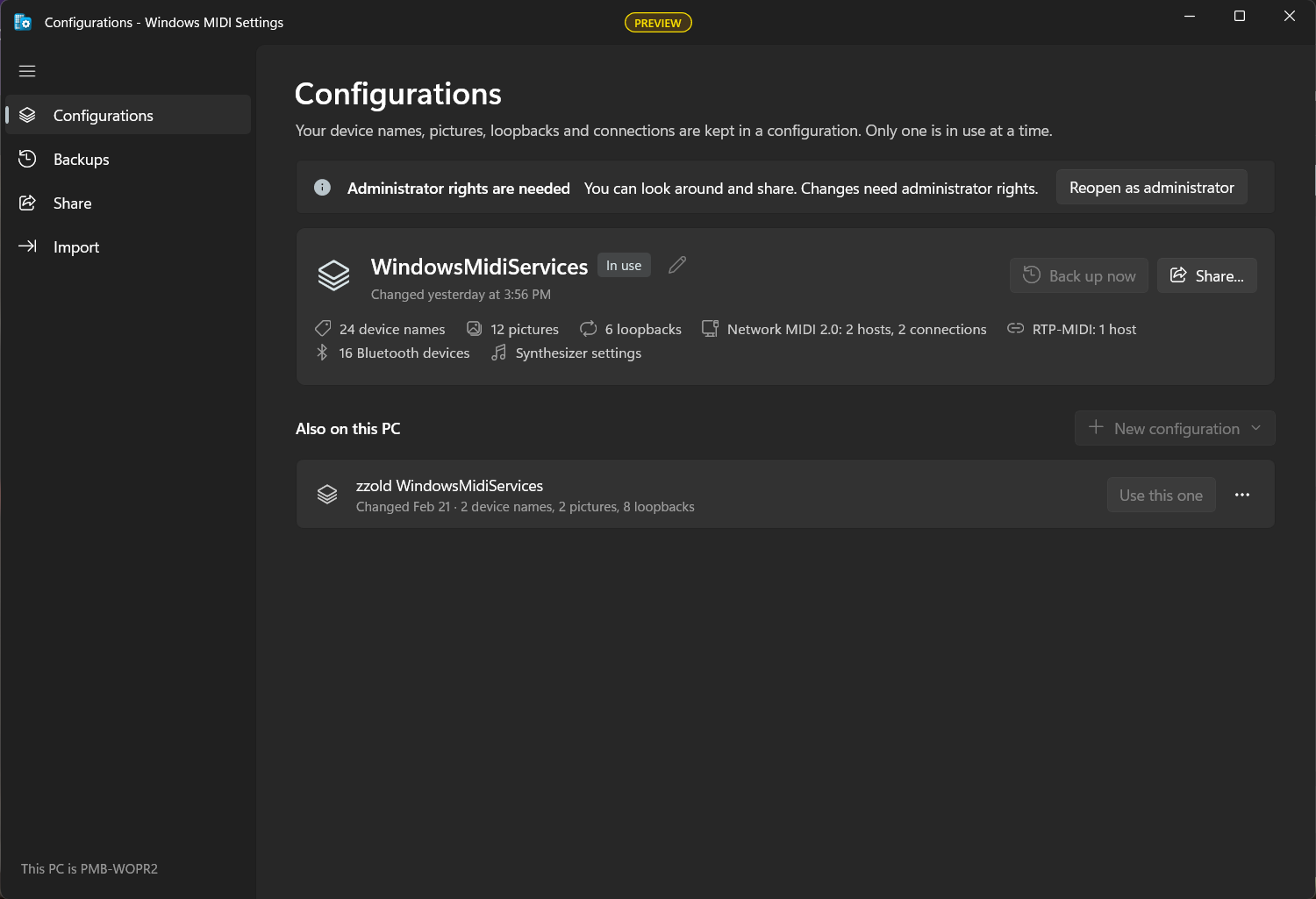Click the zzold configuration layers icon
The height and width of the screenshot is (899, 1316).
click(x=327, y=495)
